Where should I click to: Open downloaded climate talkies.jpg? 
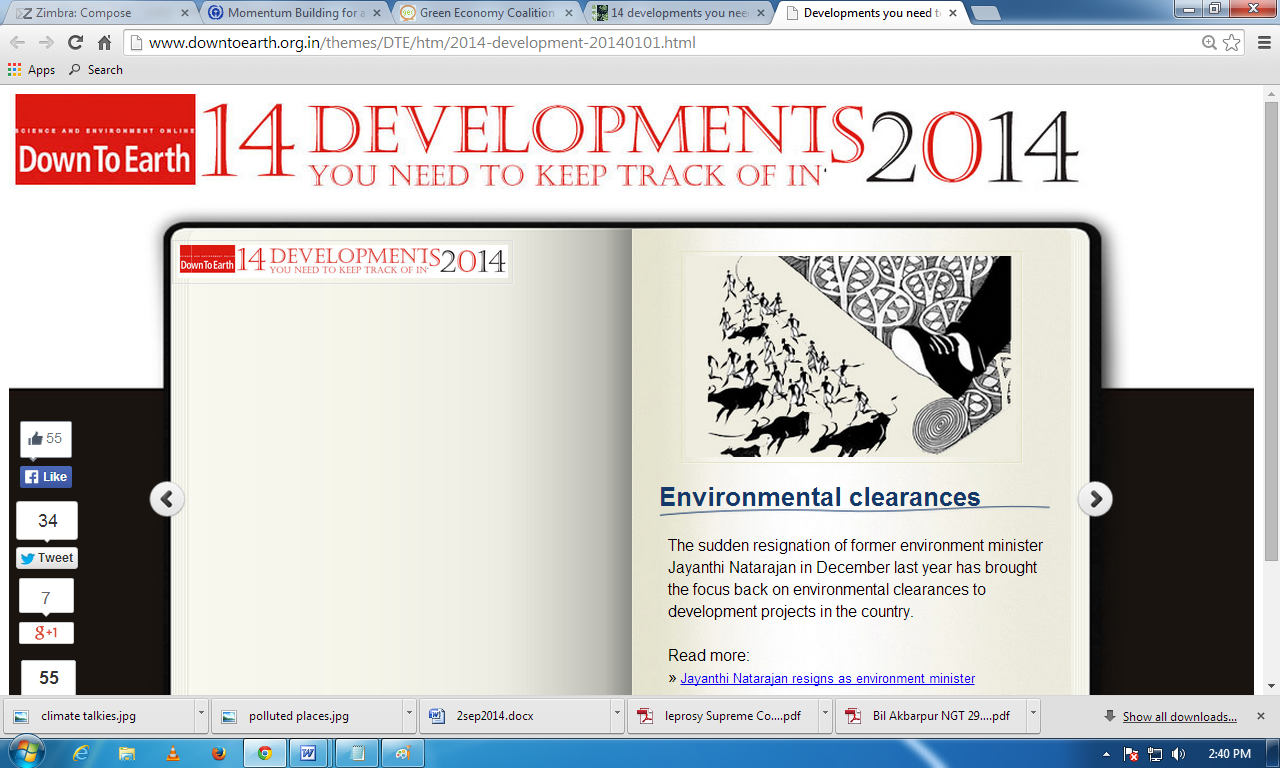[97, 716]
